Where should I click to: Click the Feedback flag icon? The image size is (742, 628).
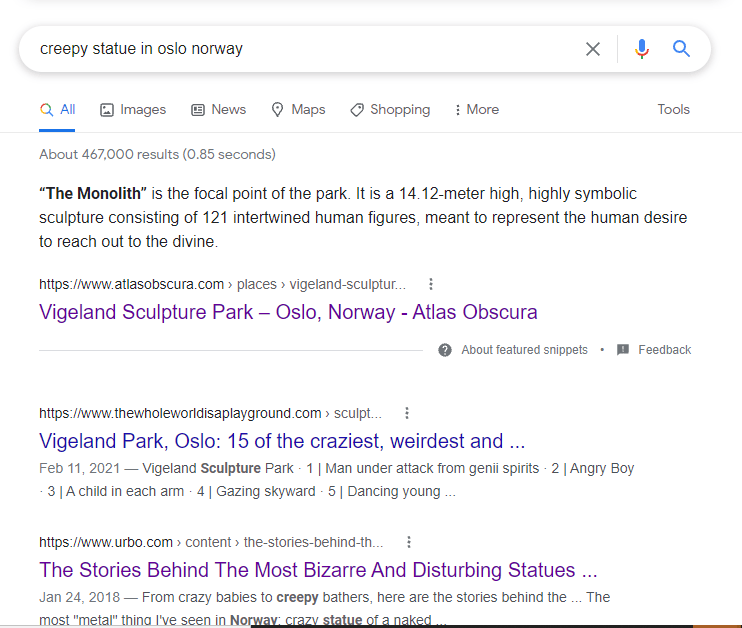point(623,350)
